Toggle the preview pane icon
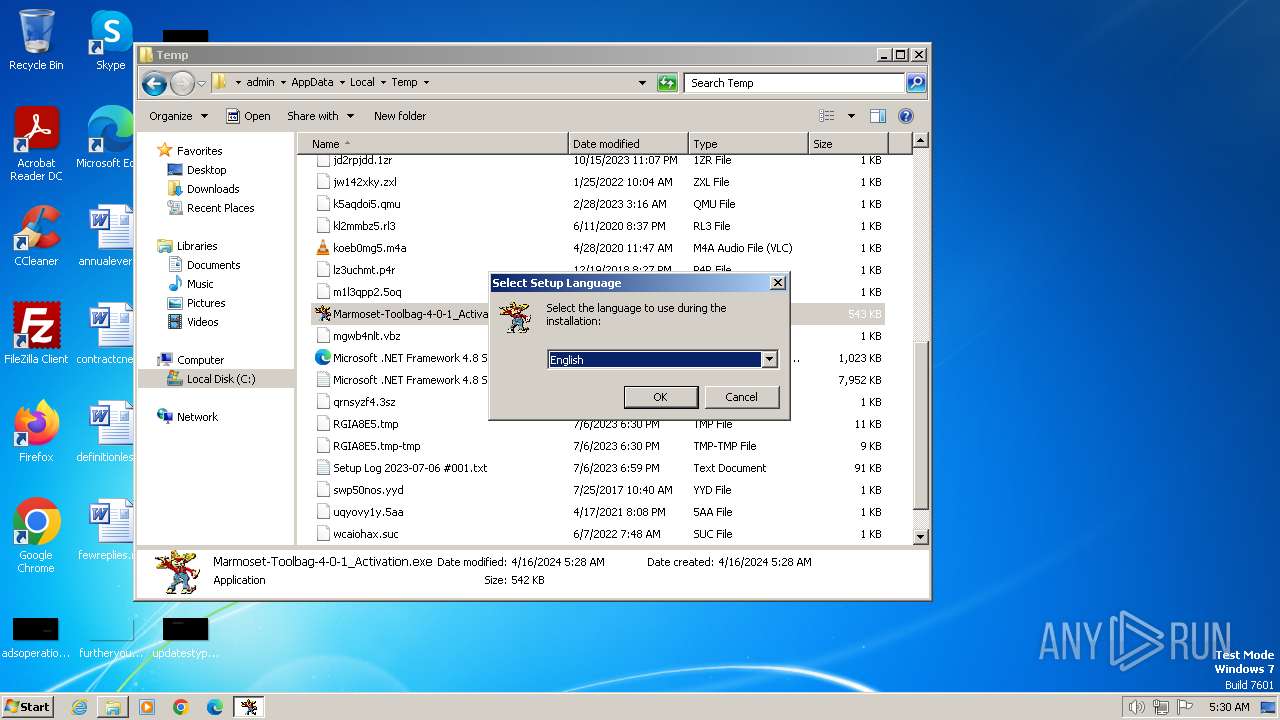This screenshot has width=1280, height=720. point(878,116)
